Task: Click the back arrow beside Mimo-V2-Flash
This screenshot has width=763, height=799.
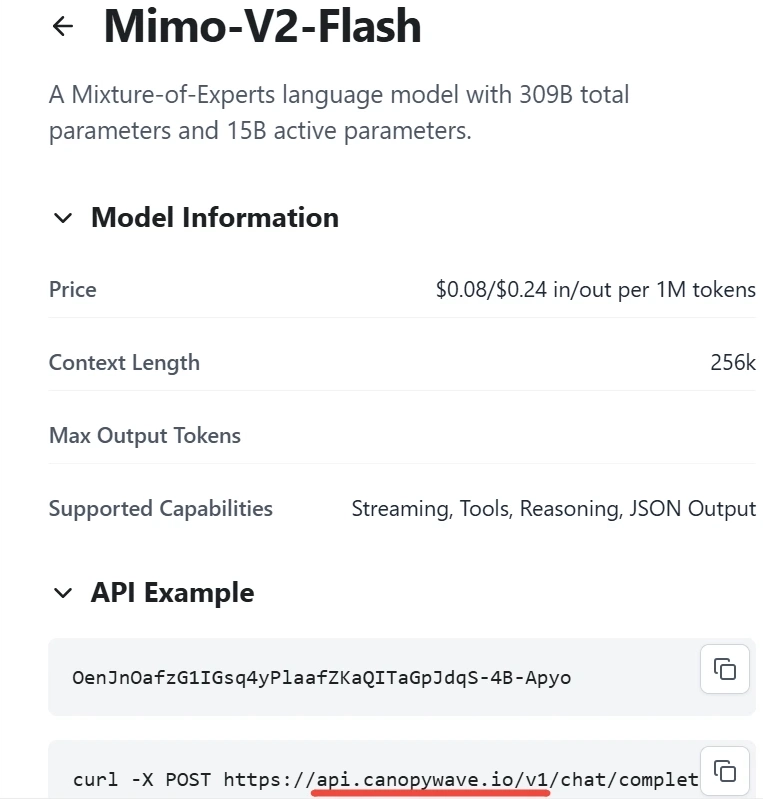Action: pos(63,27)
